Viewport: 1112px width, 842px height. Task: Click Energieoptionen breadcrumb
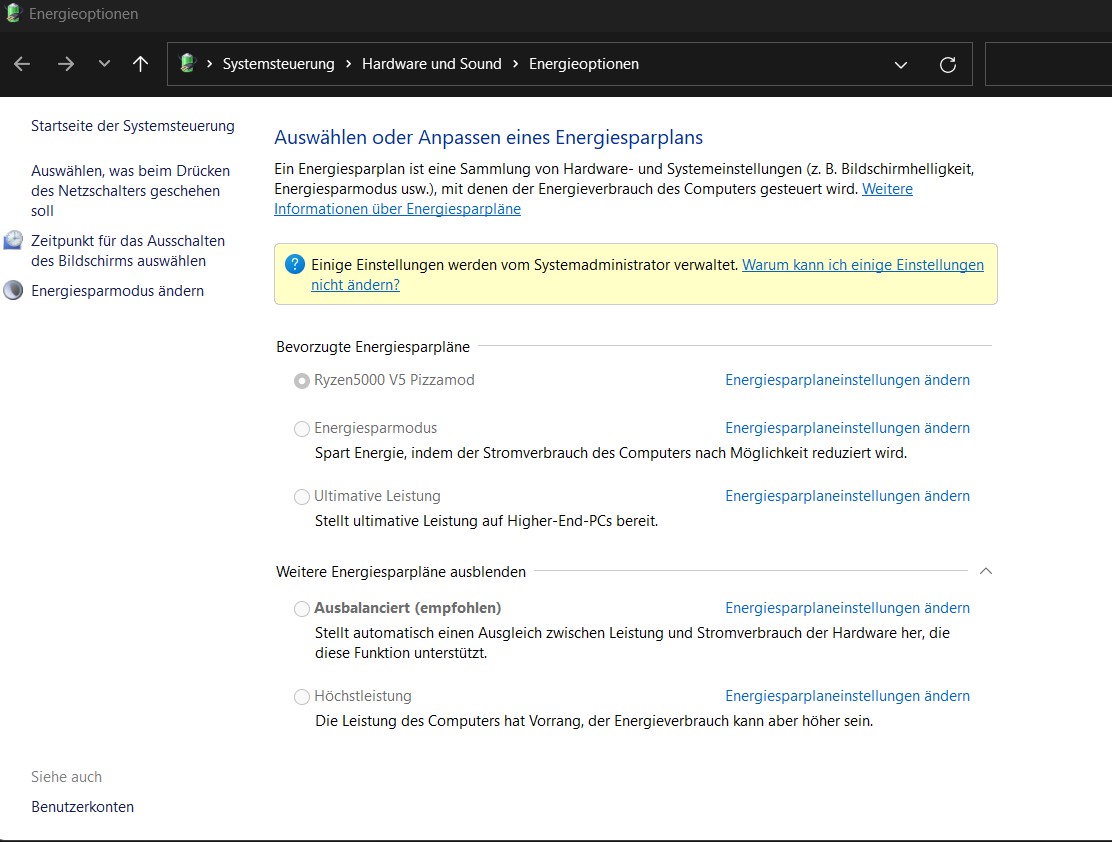(x=584, y=64)
